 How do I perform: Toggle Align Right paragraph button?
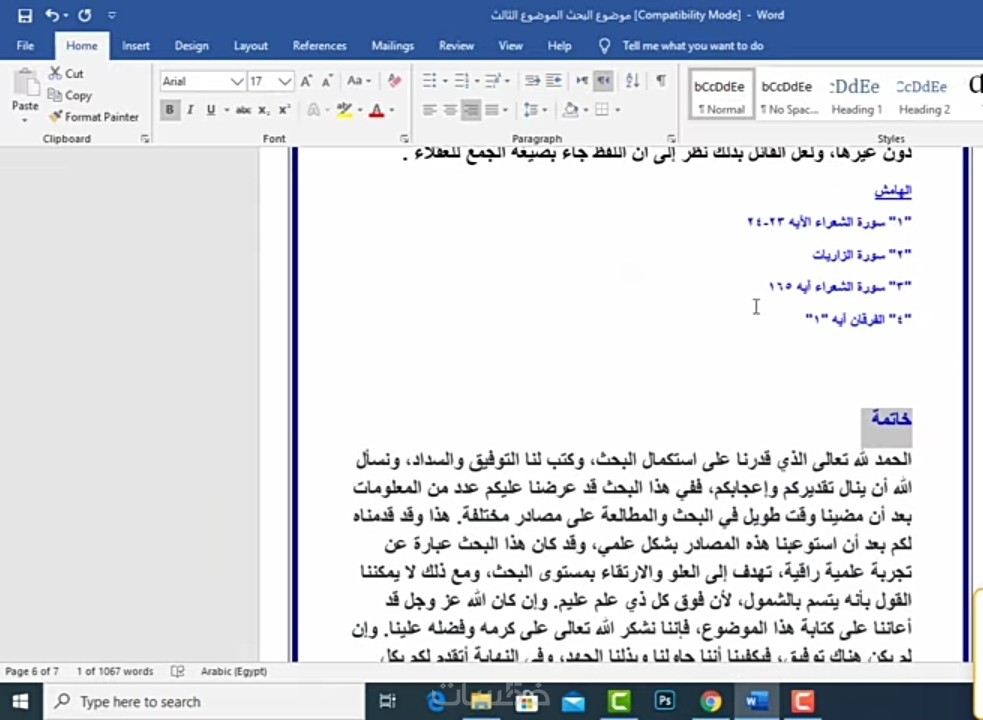(471, 110)
